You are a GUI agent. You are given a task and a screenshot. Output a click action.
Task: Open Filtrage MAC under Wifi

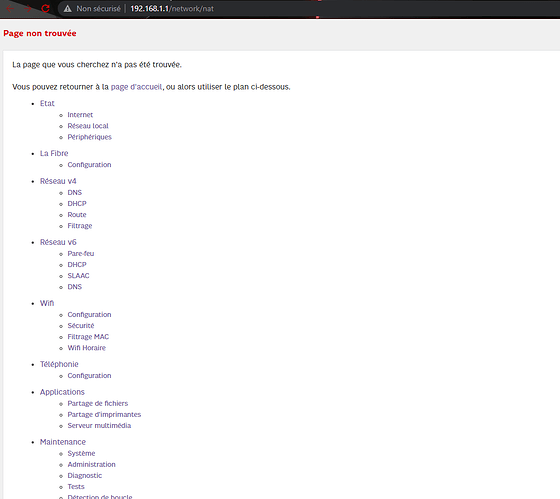pos(88,337)
